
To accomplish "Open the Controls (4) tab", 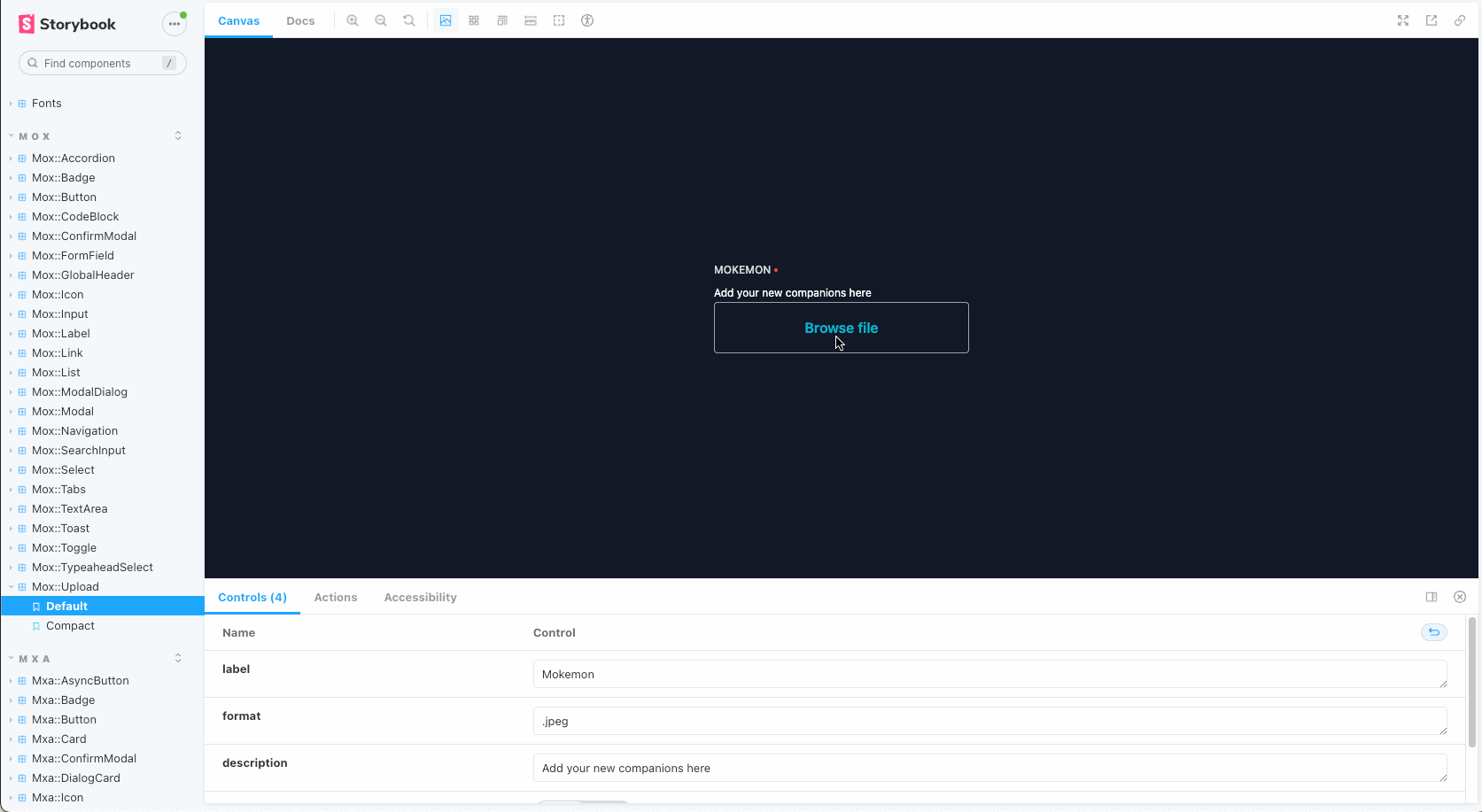I will (252, 598).
